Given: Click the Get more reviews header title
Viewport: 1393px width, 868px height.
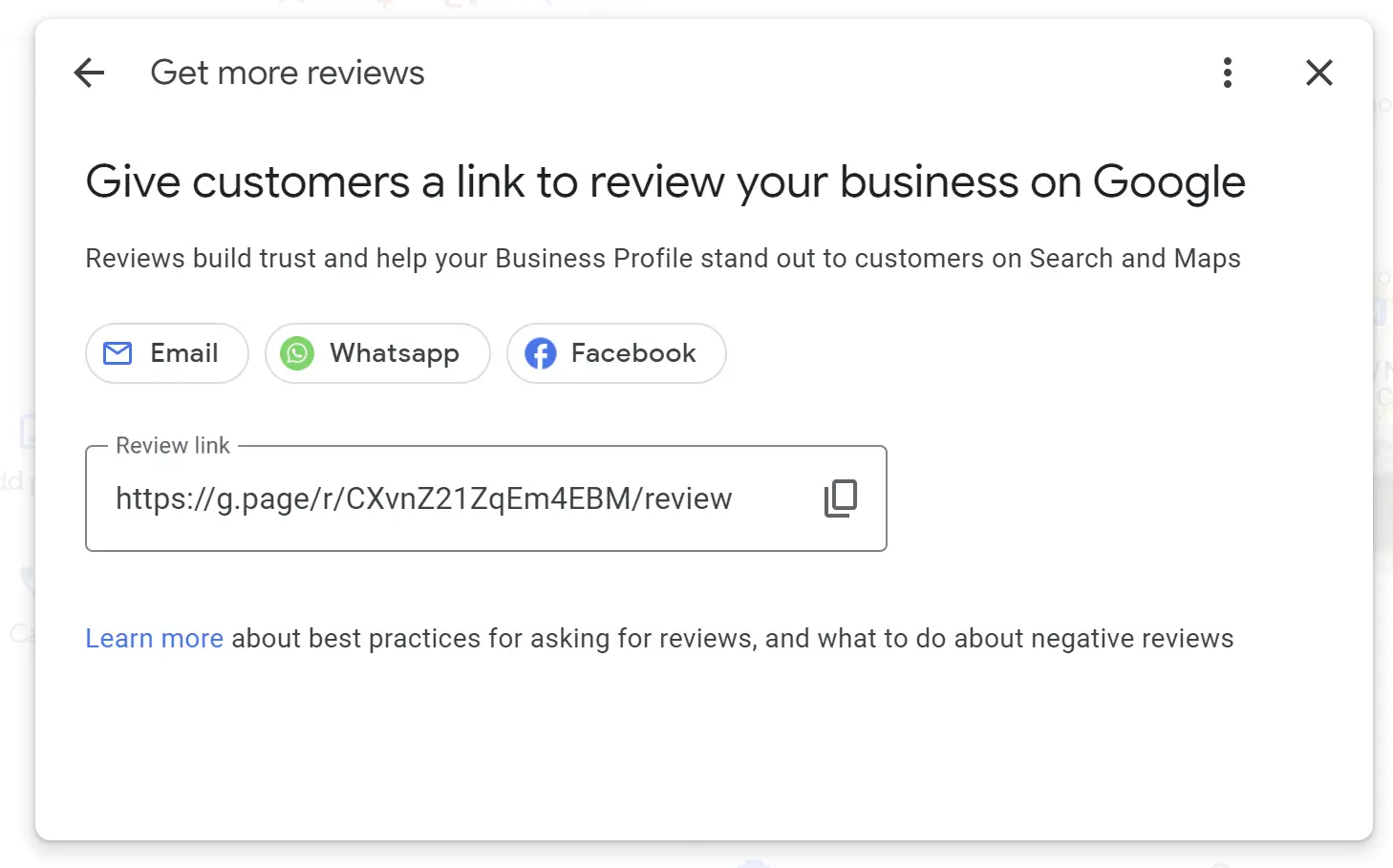Looking at the screenshot, I should pos(287,73).
